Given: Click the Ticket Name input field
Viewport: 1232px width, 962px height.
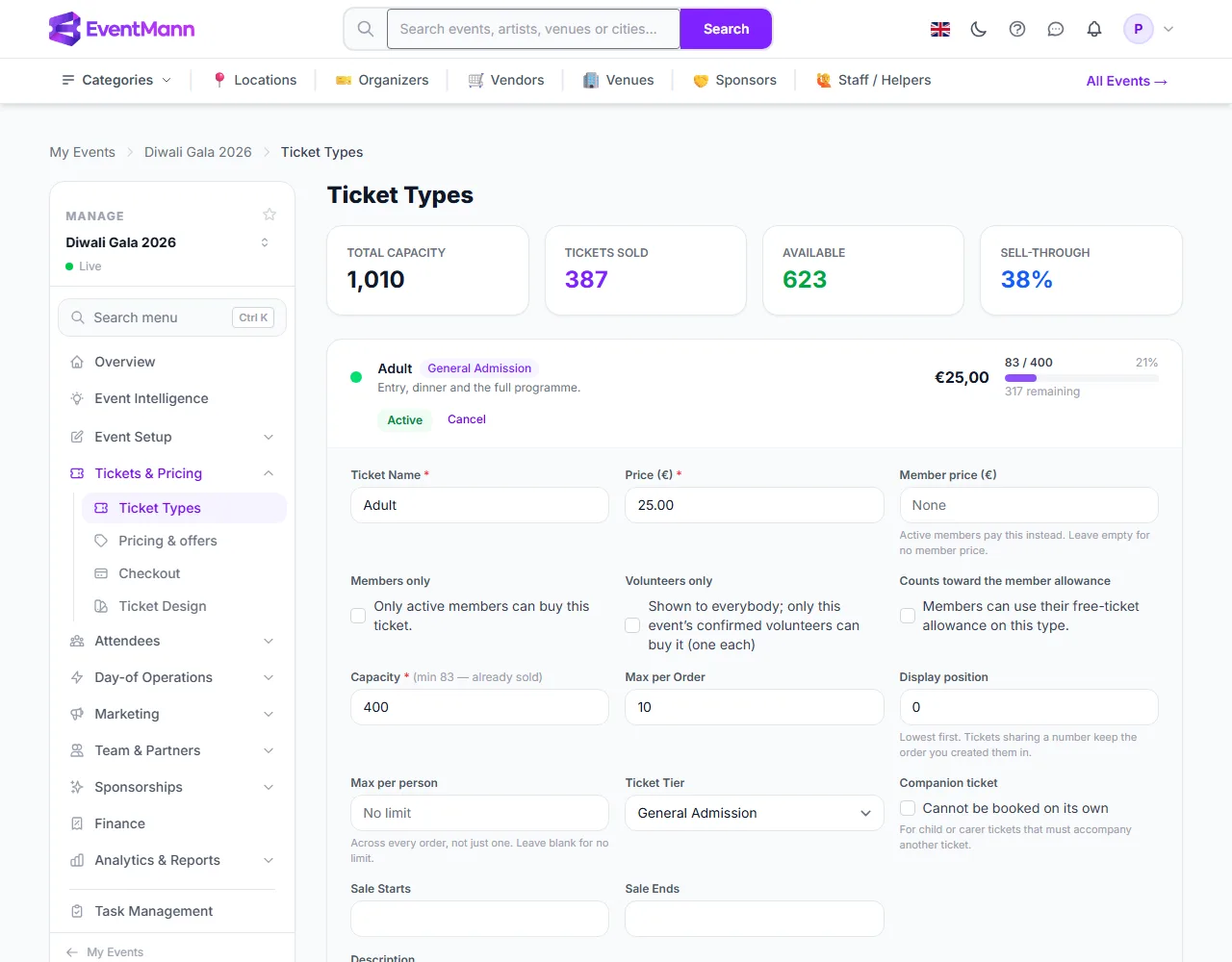Looking at the screenshot, I should pos(480,505).
